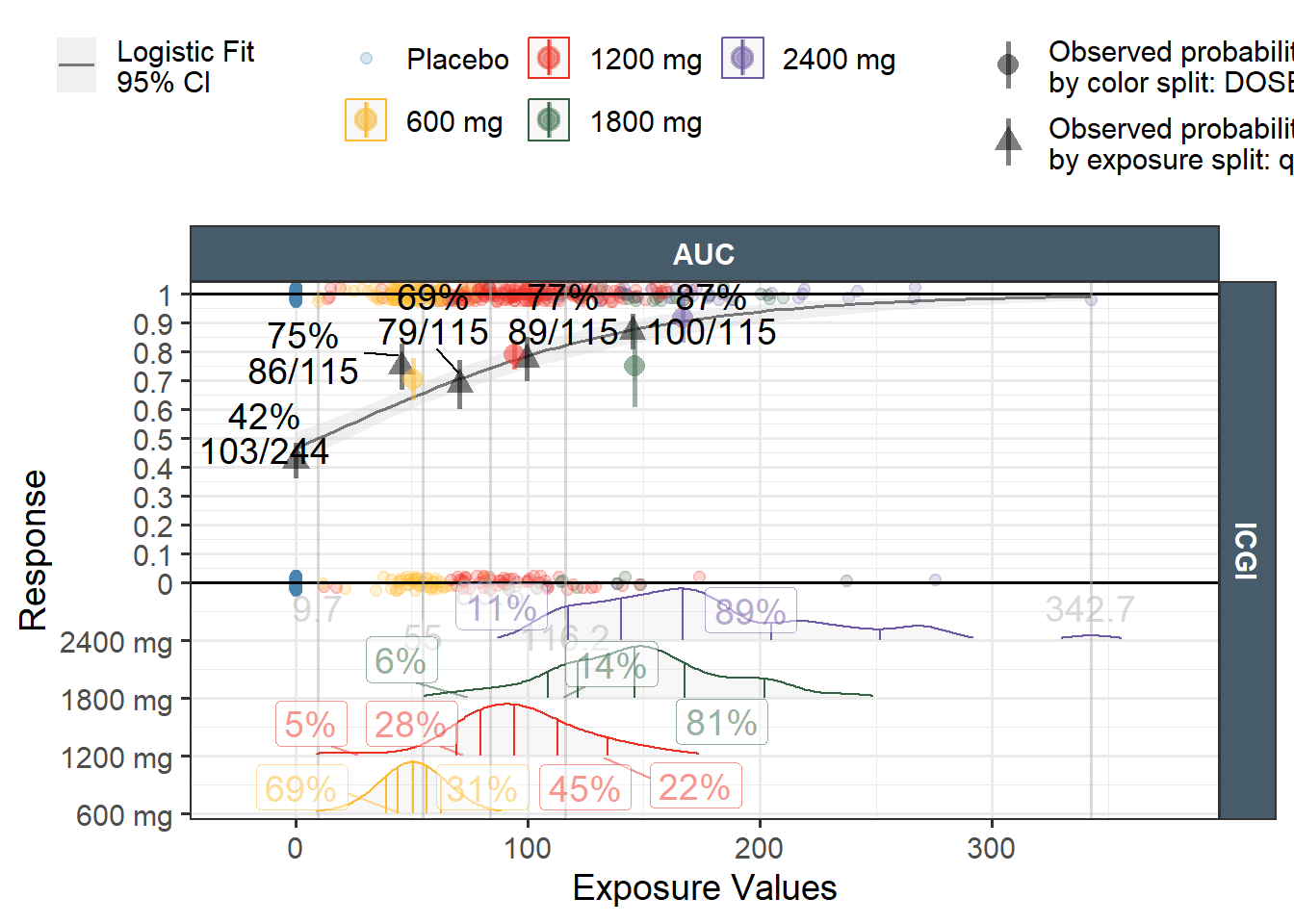This screenshot has width=1294, height=924.
Task: Click the green 6% percentage label
Action: (x=401, y=661)
